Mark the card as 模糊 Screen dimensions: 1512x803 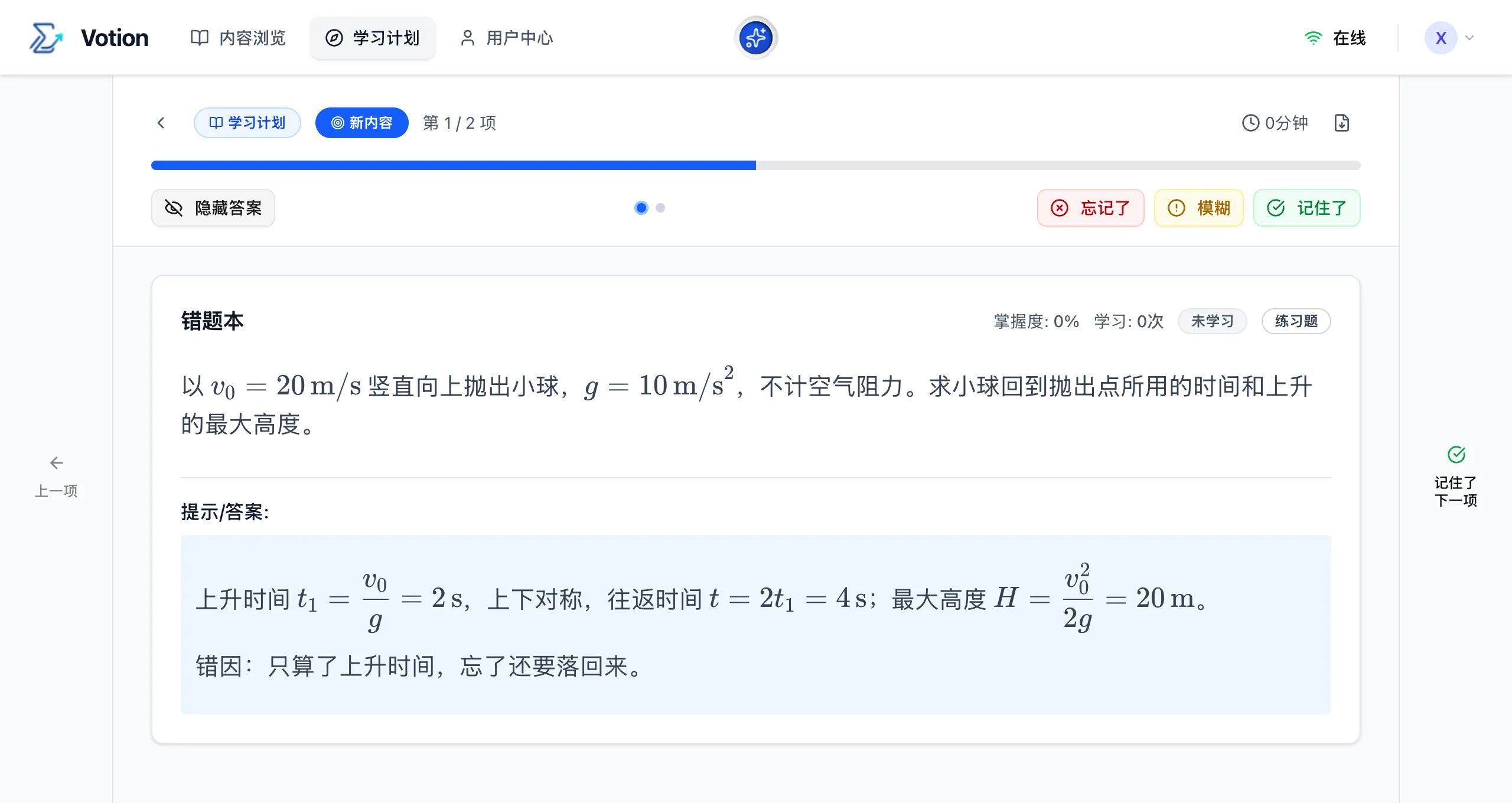click(x=1198, y=208)
